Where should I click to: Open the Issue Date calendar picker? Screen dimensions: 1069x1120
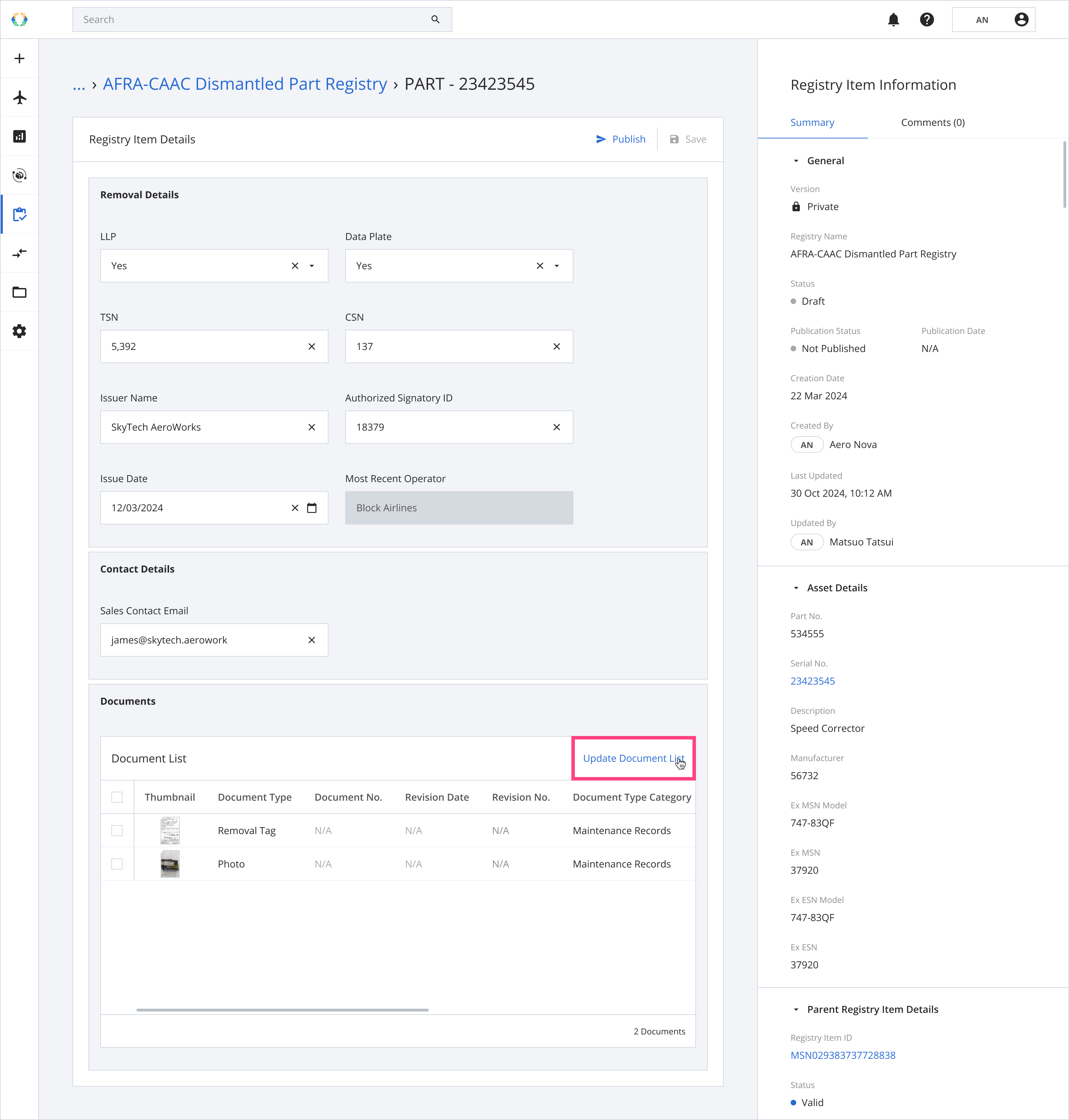[312, 508]
